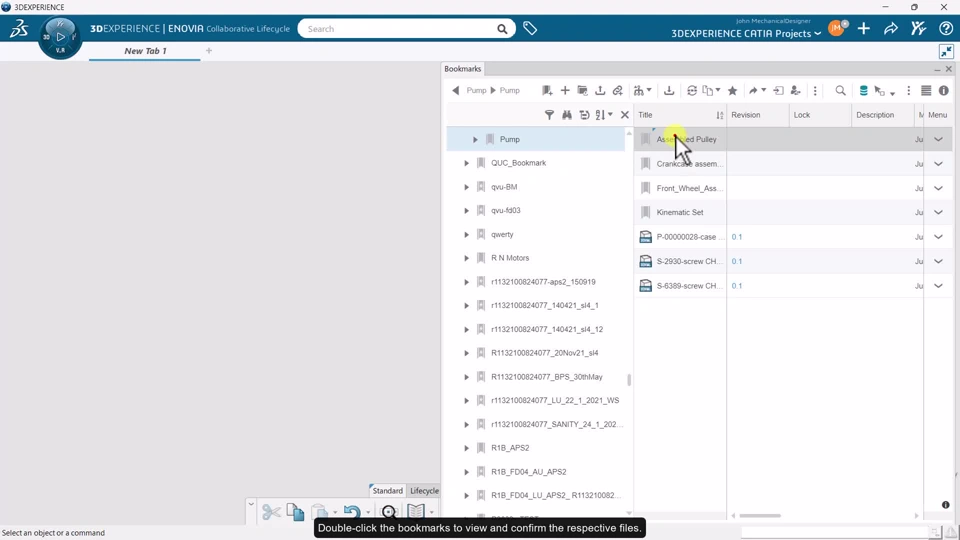The height and width of the screenshot is (540, 960).
Task: Click the tree vertical scrollbar thumb
Action: click(x=629, y=380)
